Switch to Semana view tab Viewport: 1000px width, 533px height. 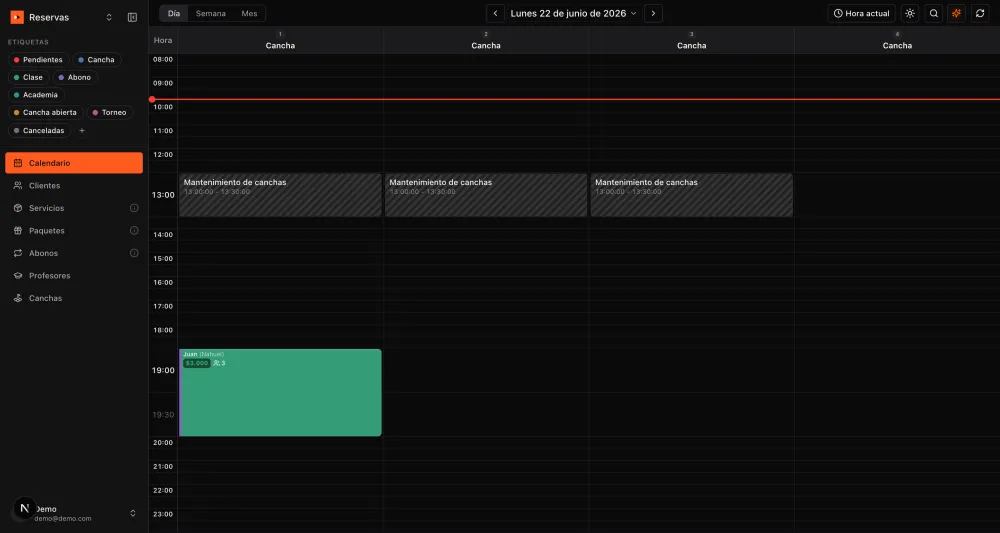click(210, 13)
